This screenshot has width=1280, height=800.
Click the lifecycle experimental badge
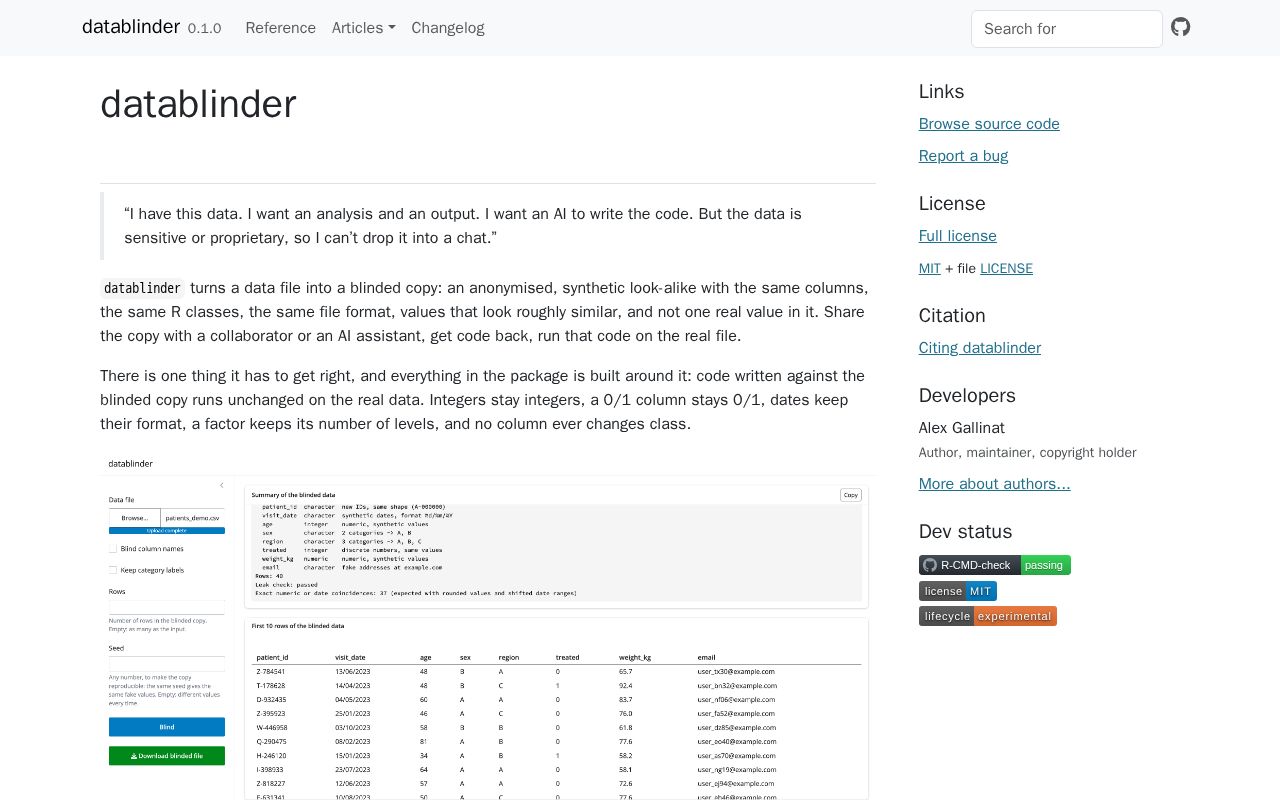[988, 616]
